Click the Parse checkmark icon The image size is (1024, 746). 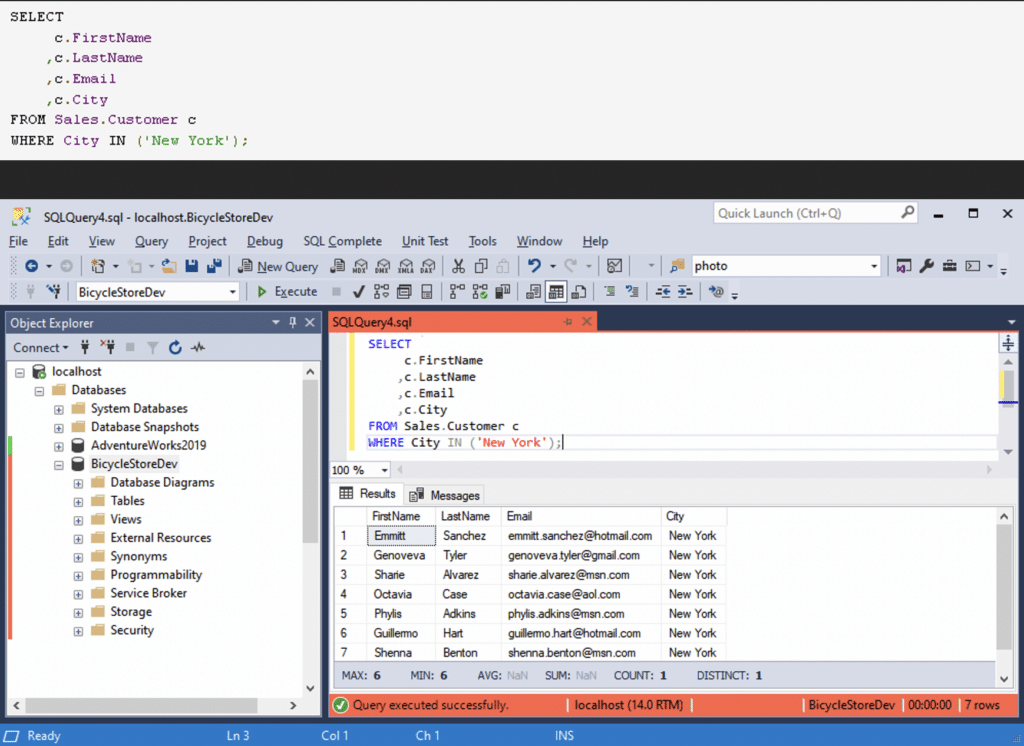(359, 291)
